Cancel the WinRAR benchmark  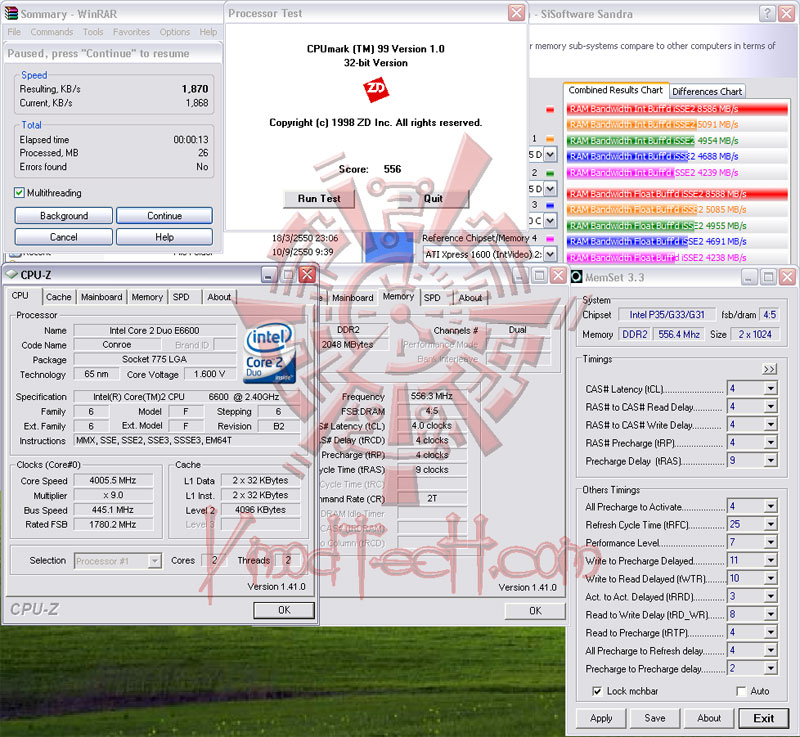[64, 237]
